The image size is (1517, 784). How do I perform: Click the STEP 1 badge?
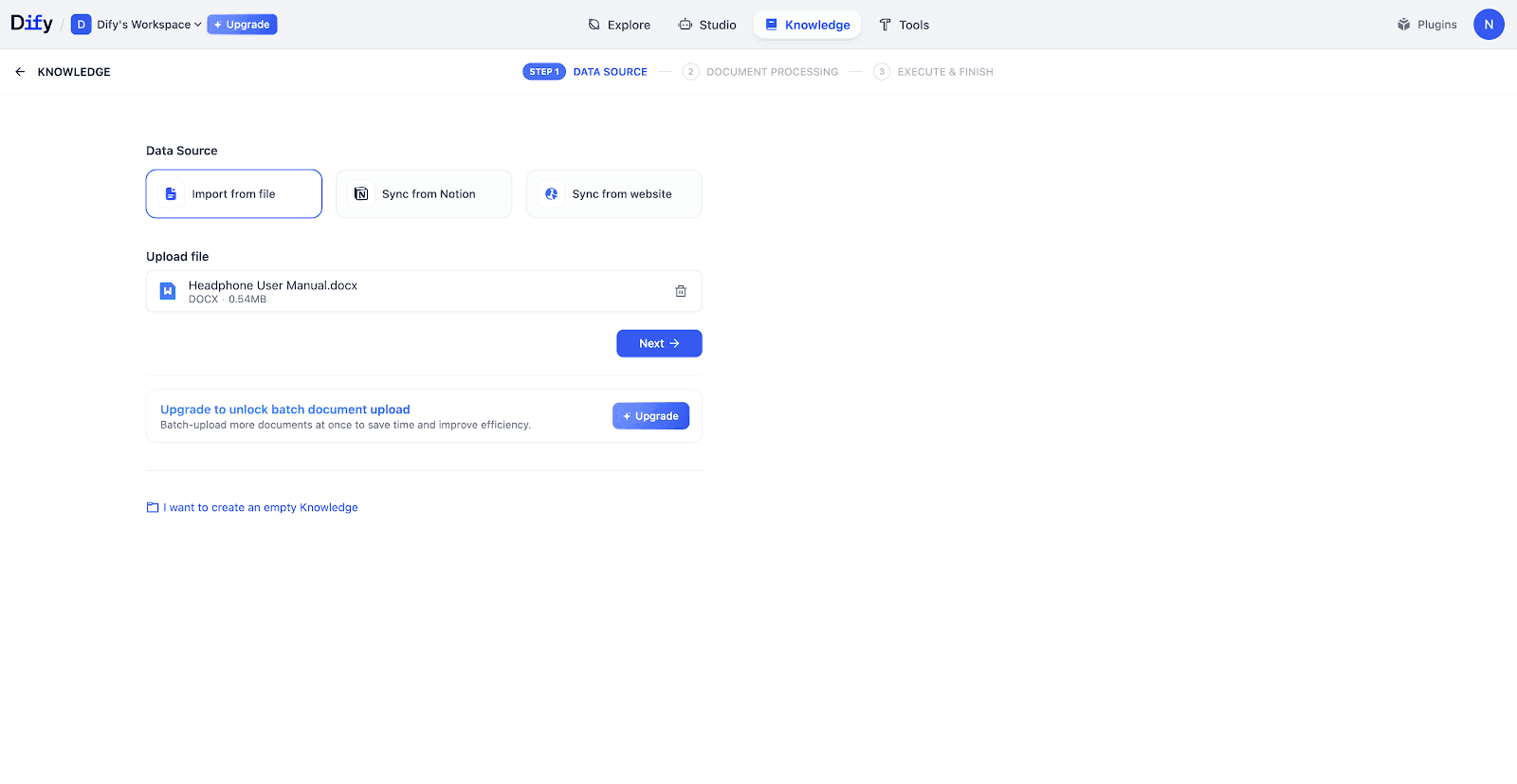click(x=544, y=72)
